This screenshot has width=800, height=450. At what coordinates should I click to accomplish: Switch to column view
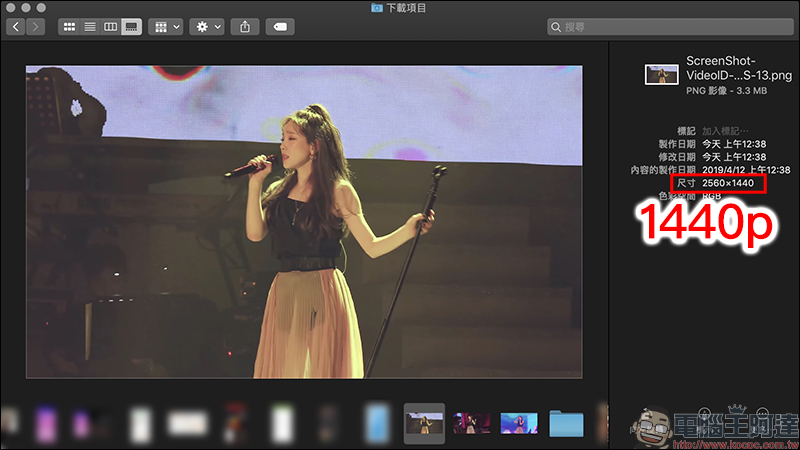pyautogui.click(x=111, y=26)
